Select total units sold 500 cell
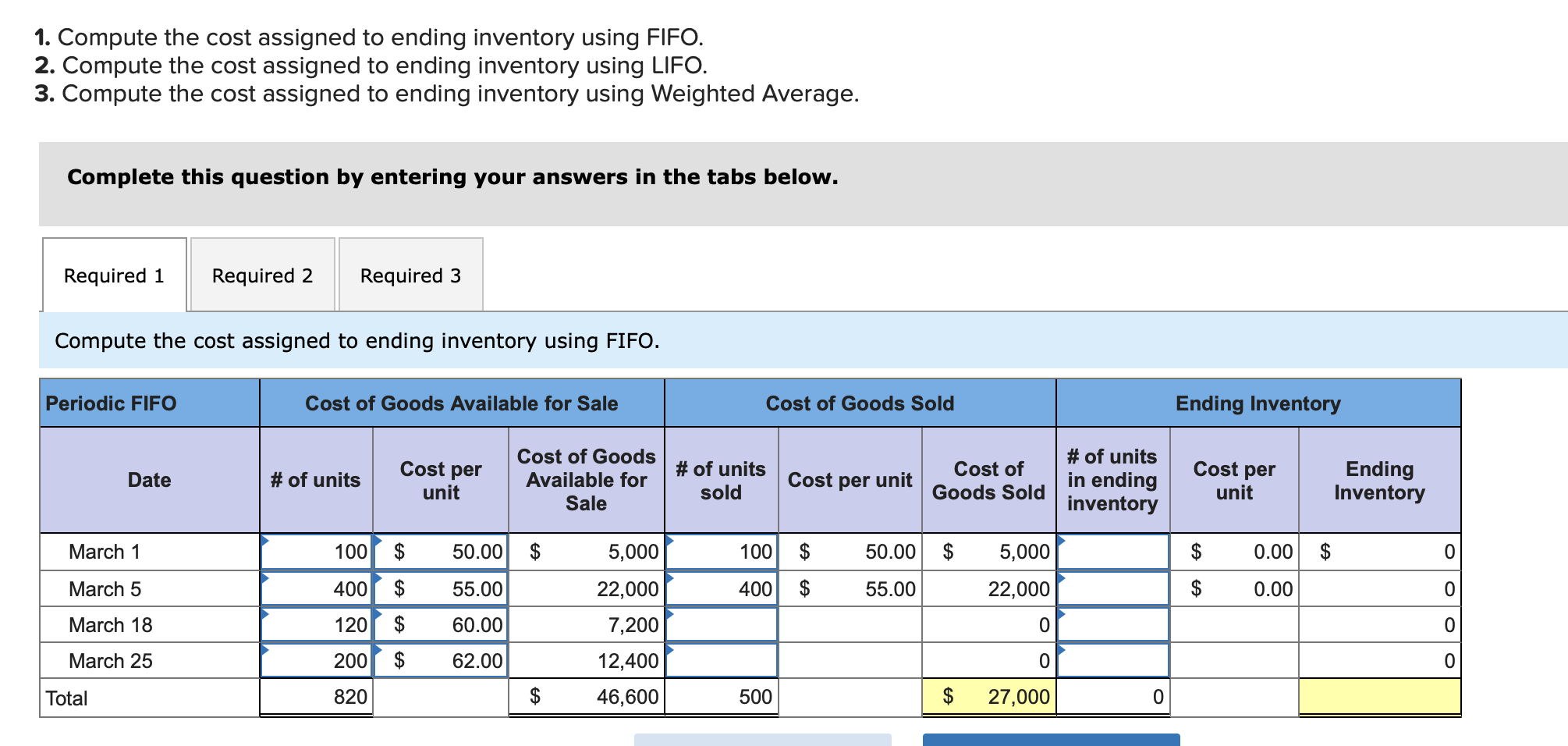 click(722, 697)
